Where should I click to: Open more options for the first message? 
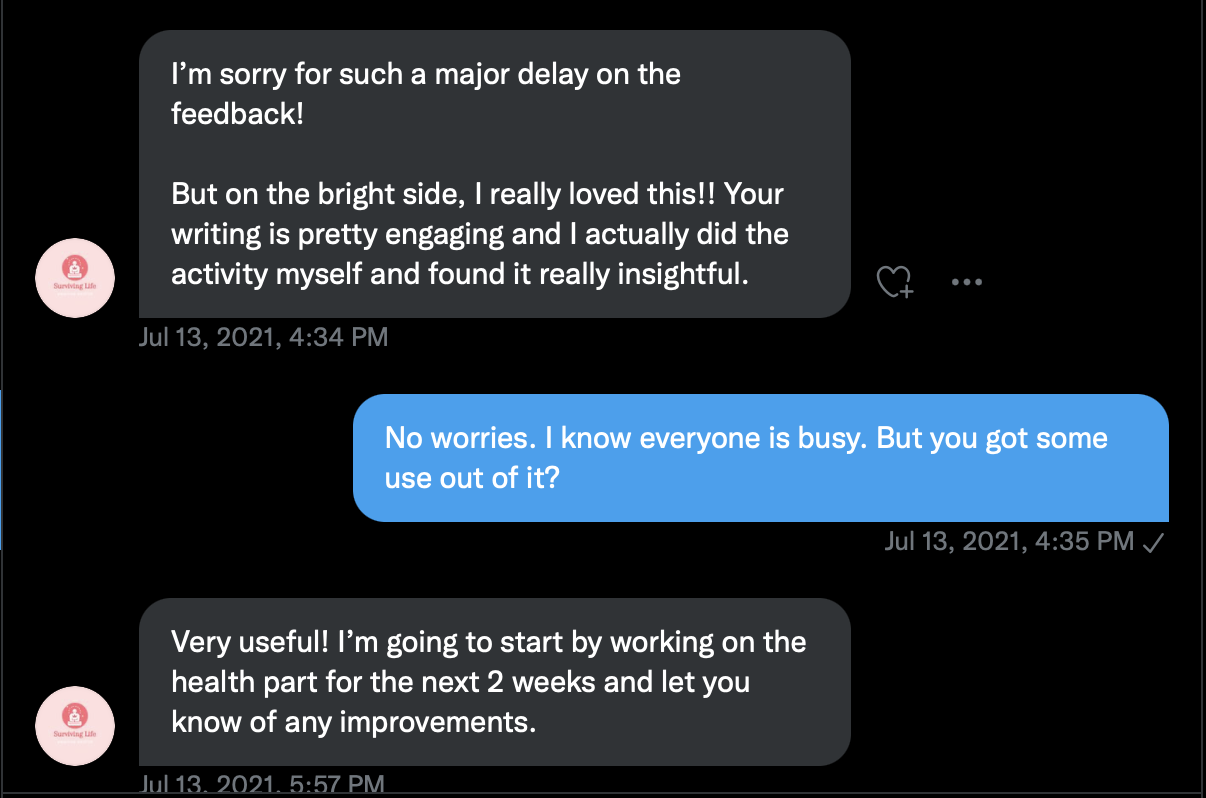(x=967, y=282)
